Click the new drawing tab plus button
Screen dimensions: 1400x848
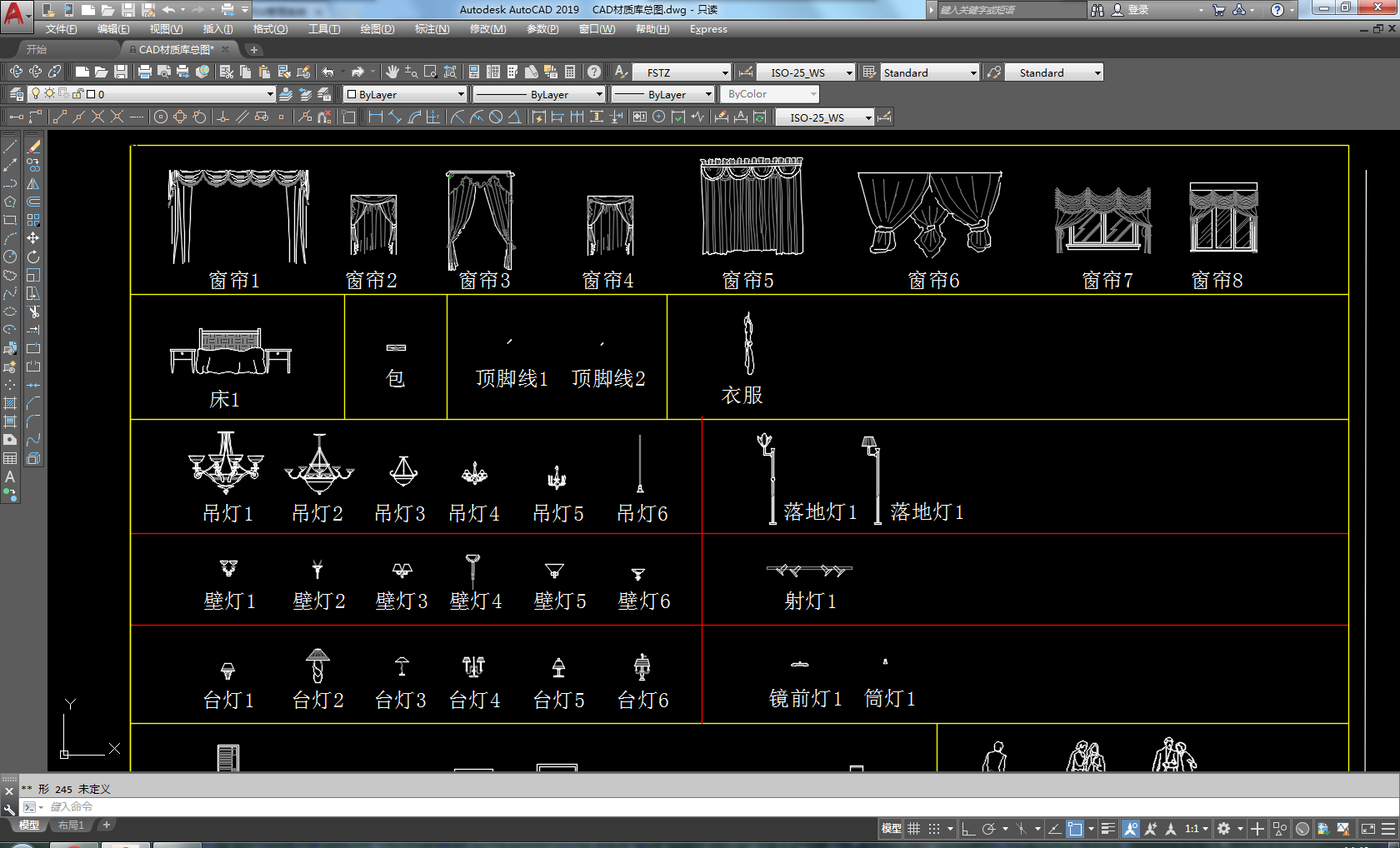254,50
